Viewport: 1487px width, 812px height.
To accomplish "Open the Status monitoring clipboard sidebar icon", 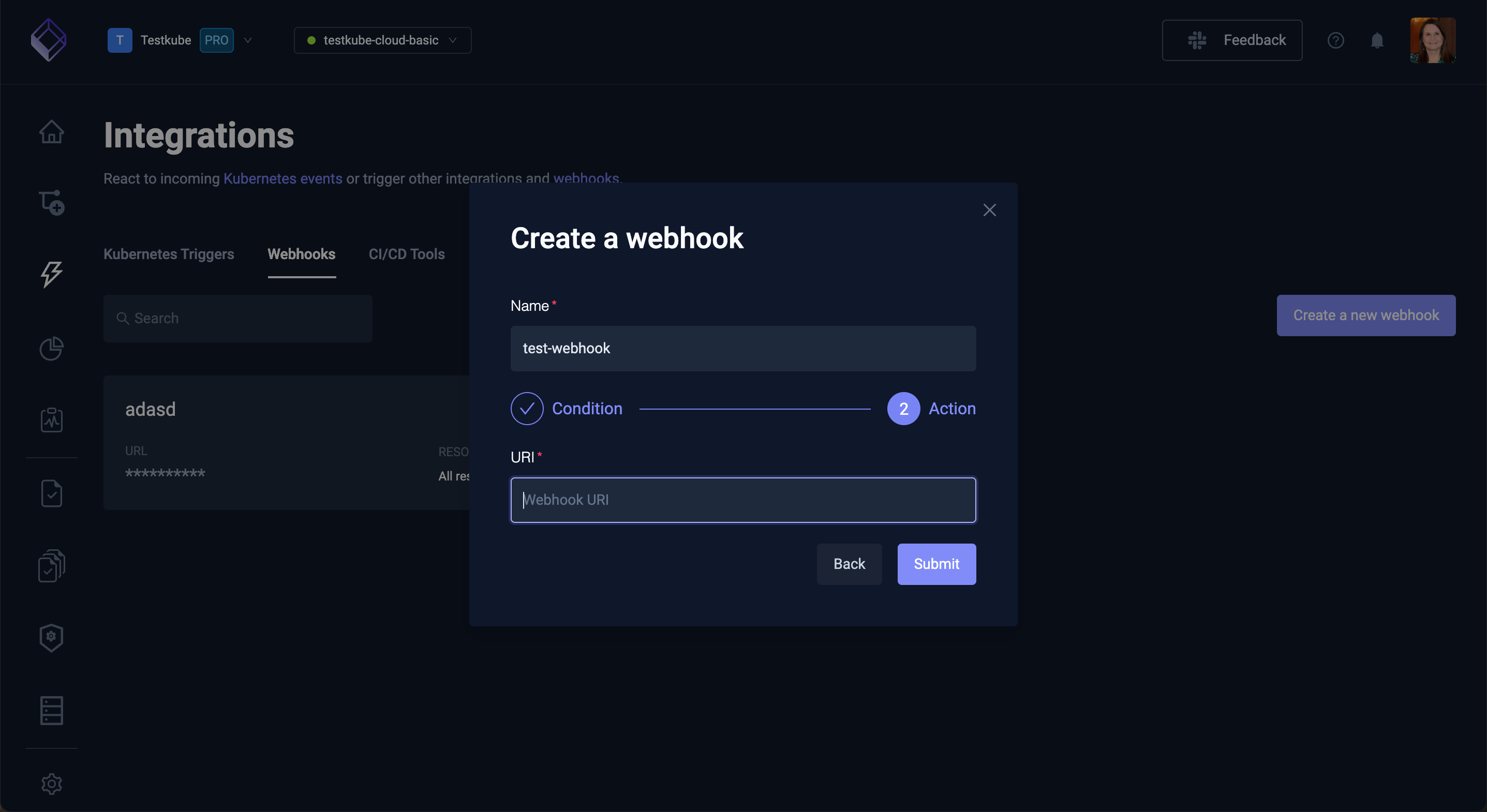I will (x=51, y=420).
